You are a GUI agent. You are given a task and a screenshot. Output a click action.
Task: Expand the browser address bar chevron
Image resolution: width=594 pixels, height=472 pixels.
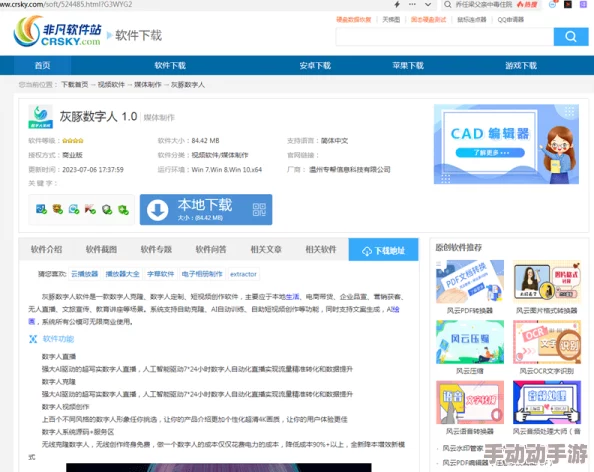point(428,5)
